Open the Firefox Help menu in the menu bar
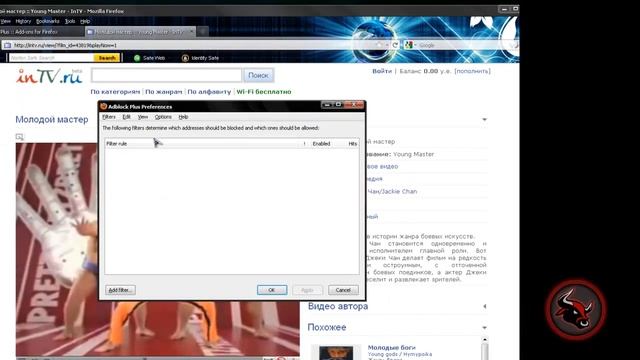Viewport: 640px width, 360px height. point(85,21)
